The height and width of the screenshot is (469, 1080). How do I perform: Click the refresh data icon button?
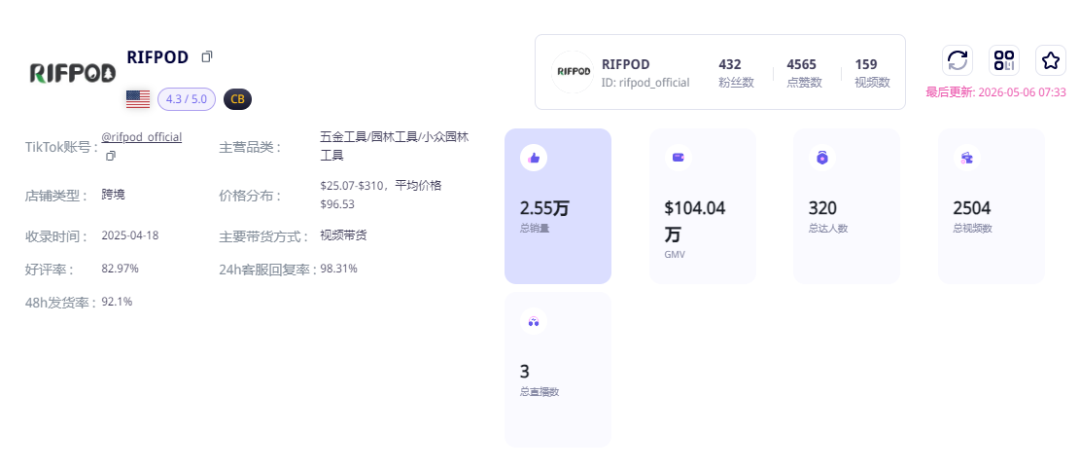pos(957,60)
